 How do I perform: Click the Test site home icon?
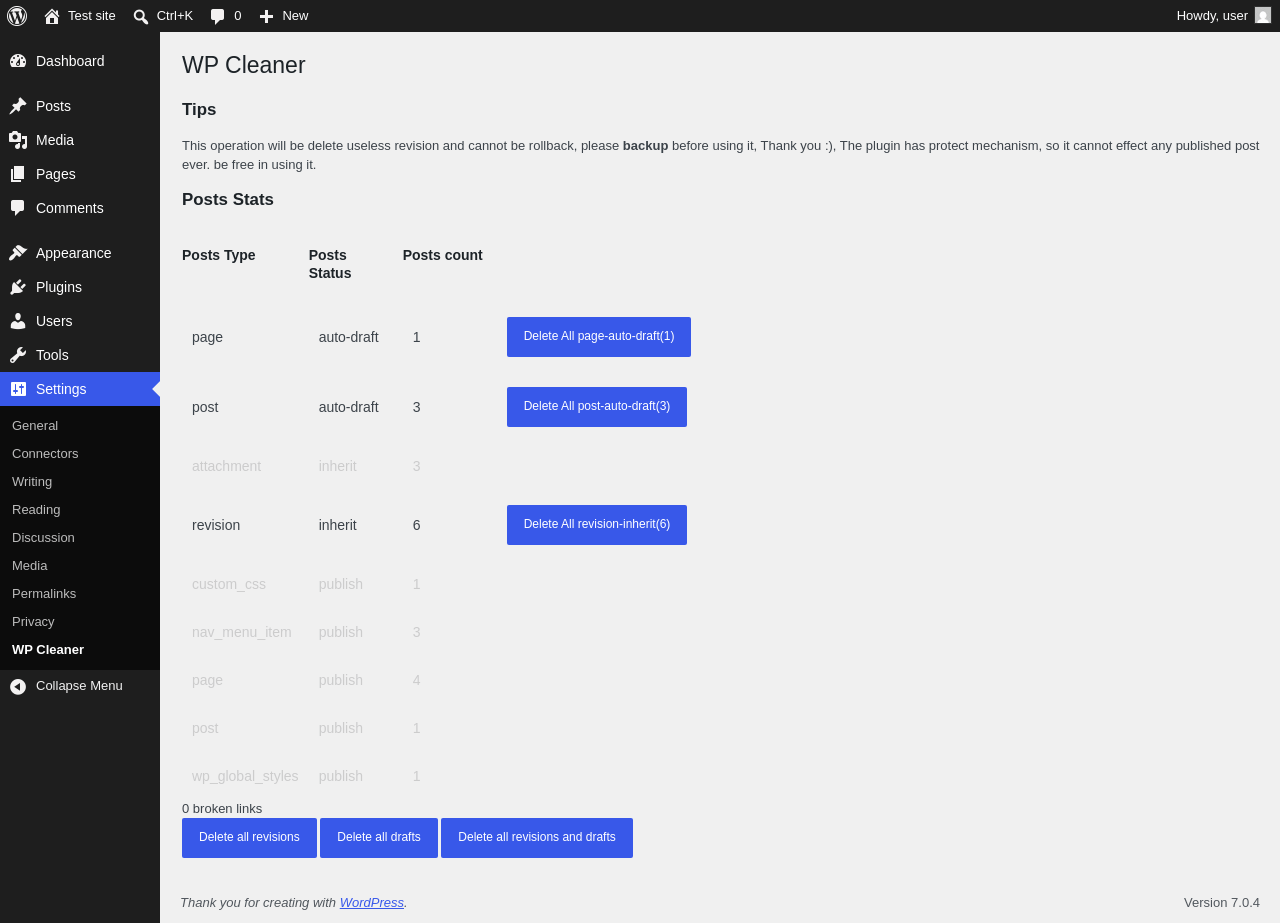pos(52,16)
